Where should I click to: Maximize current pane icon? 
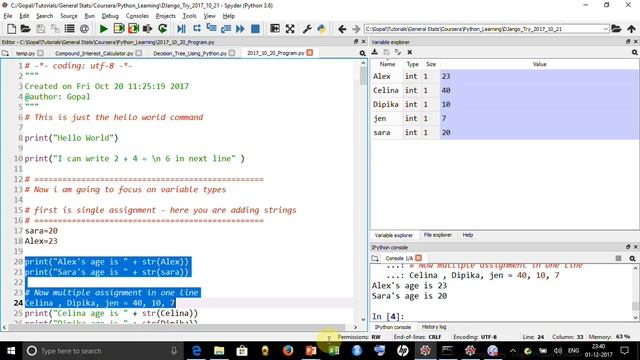275,29
